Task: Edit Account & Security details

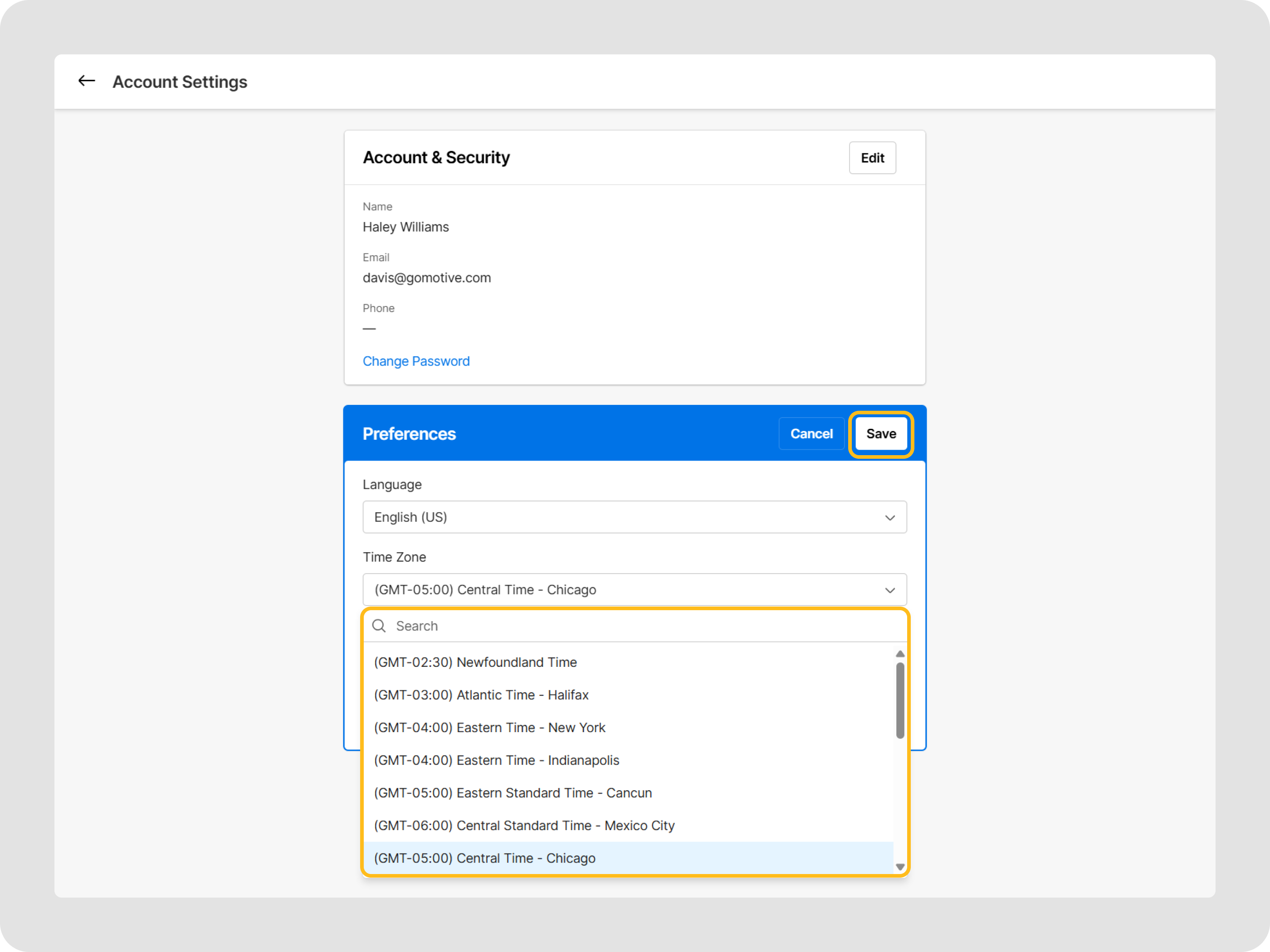Action: (x=872, y=158)
